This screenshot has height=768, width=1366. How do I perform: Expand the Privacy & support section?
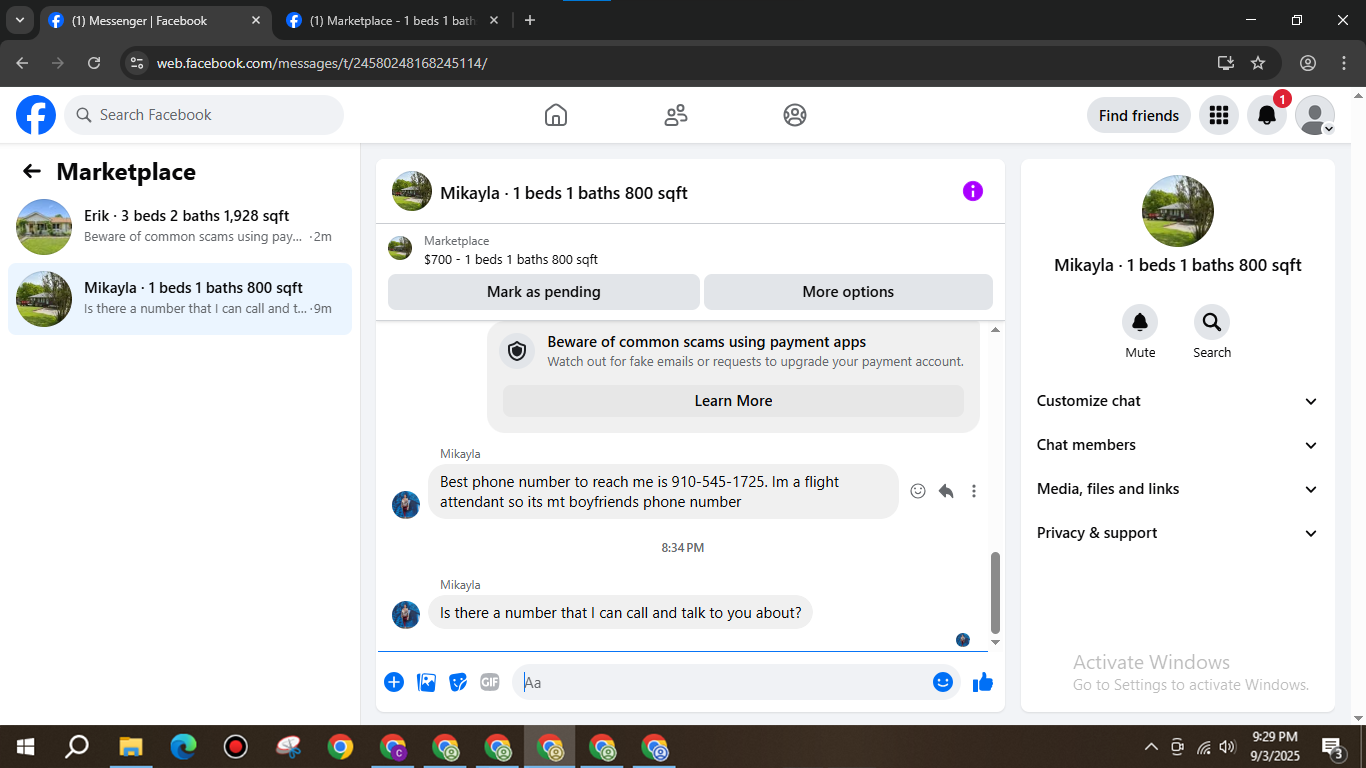1178,533
